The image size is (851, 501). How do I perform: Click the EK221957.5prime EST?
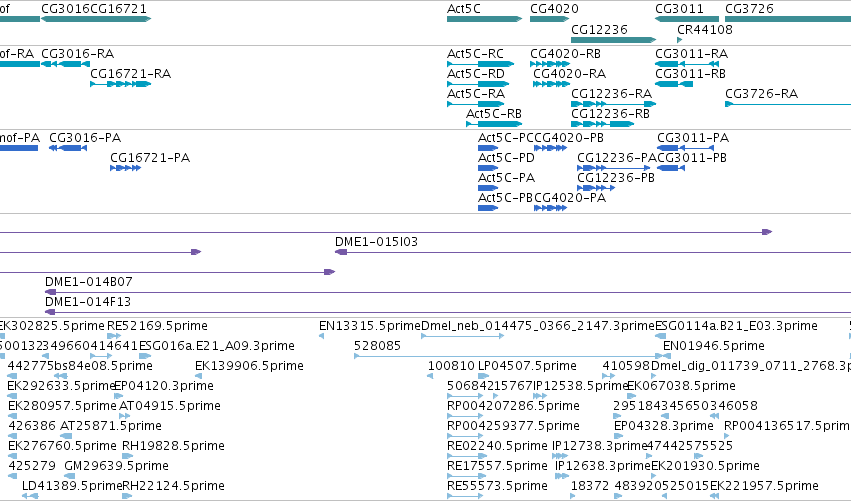(715, 496)
